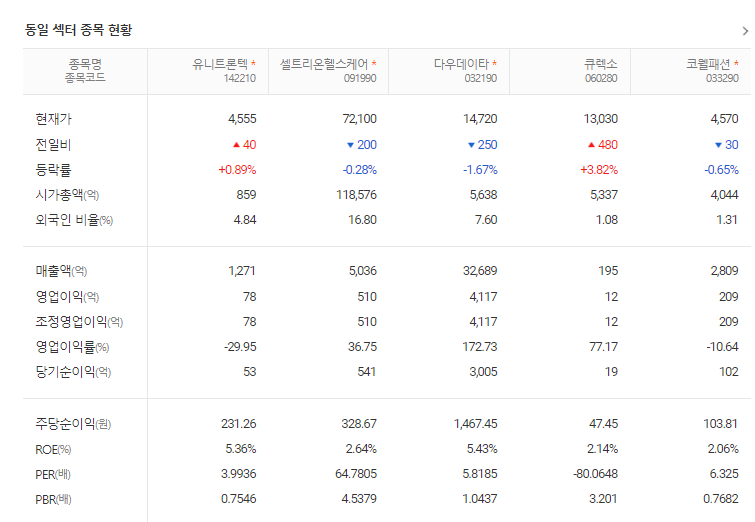Image resolution: width=755 pixels, height=522 pixels.
Task: Select ROE value 2.06%
Action: click(723, 449)
